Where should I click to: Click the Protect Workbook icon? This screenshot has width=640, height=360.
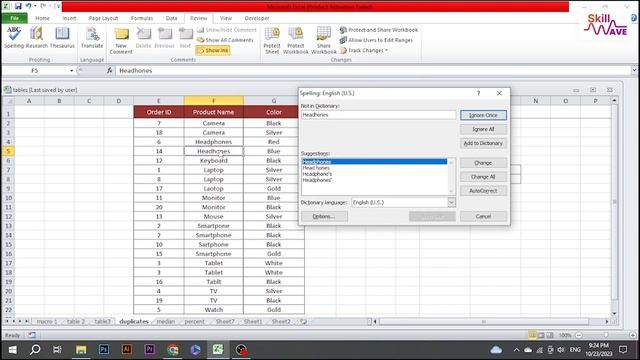pos(296,40)
